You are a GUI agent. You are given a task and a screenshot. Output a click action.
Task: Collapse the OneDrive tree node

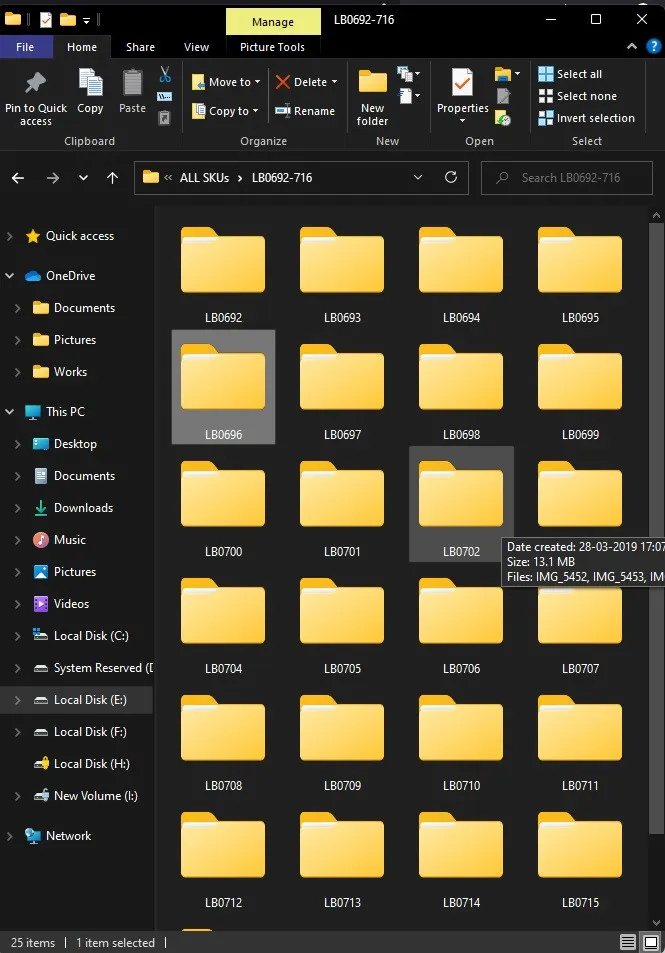point(10,275)
